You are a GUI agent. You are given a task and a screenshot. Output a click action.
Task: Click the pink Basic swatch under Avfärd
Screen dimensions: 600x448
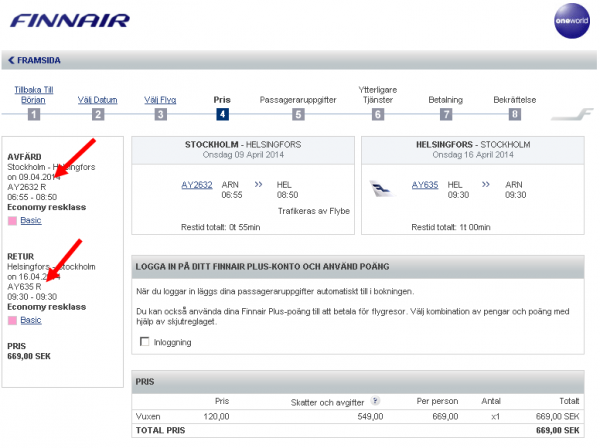pos(12,220)
